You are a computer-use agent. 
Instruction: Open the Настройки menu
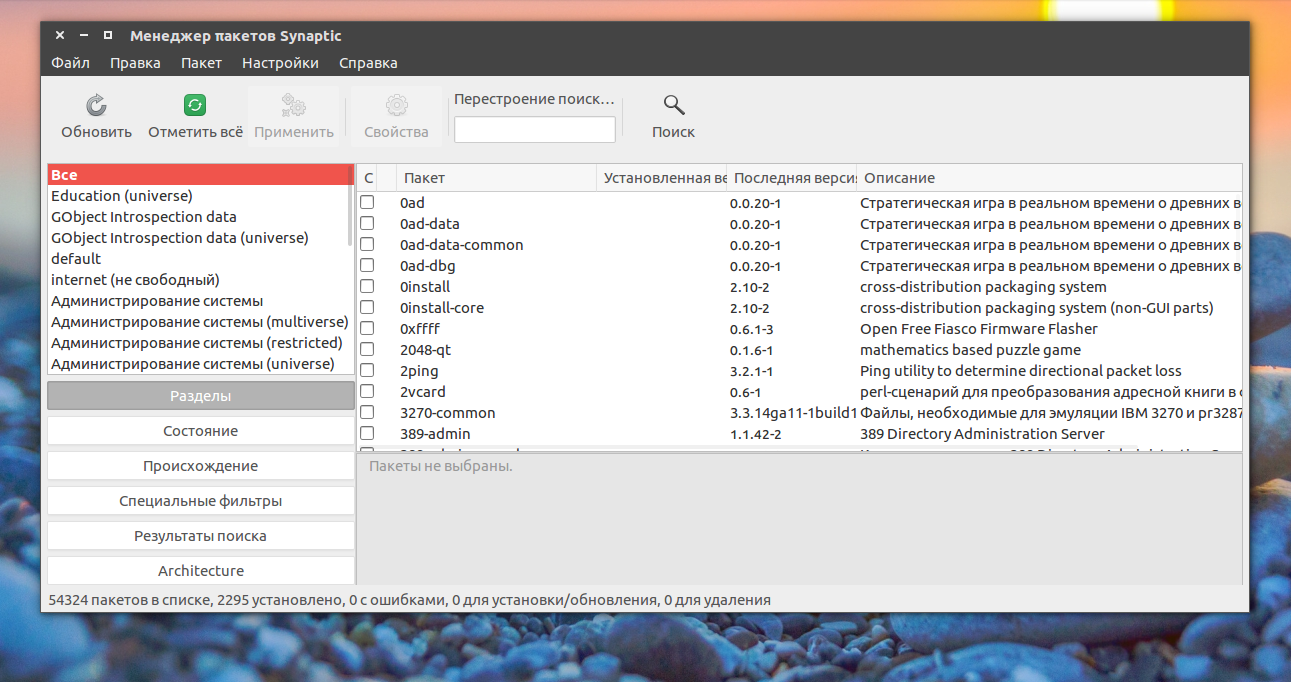pyautogui.click(x=280, y=63)
